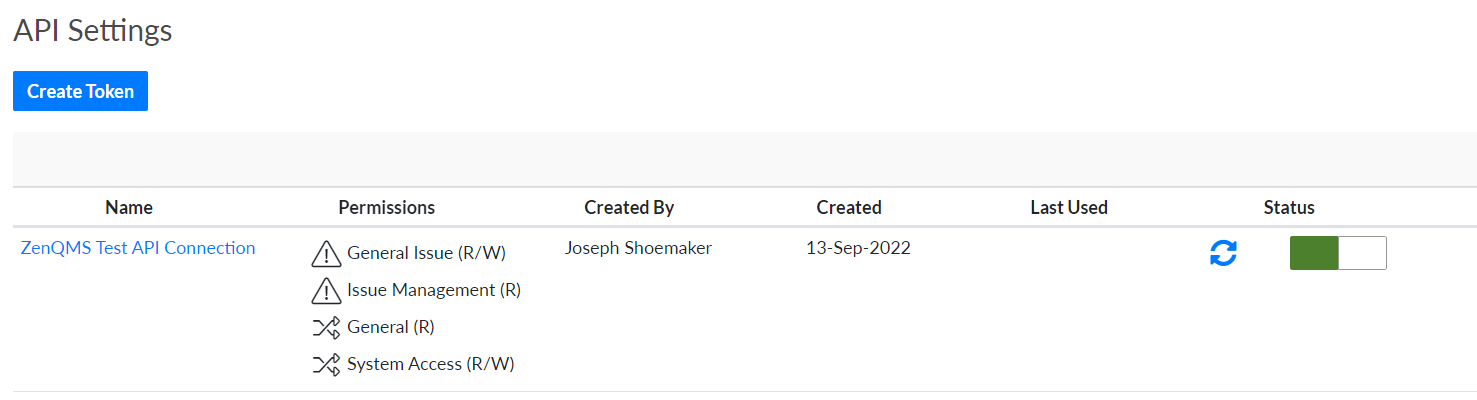Select the shuffle icon next to System Access (R/W)
This screenshot has height=400, width=1477.
[x=327, y=364]
